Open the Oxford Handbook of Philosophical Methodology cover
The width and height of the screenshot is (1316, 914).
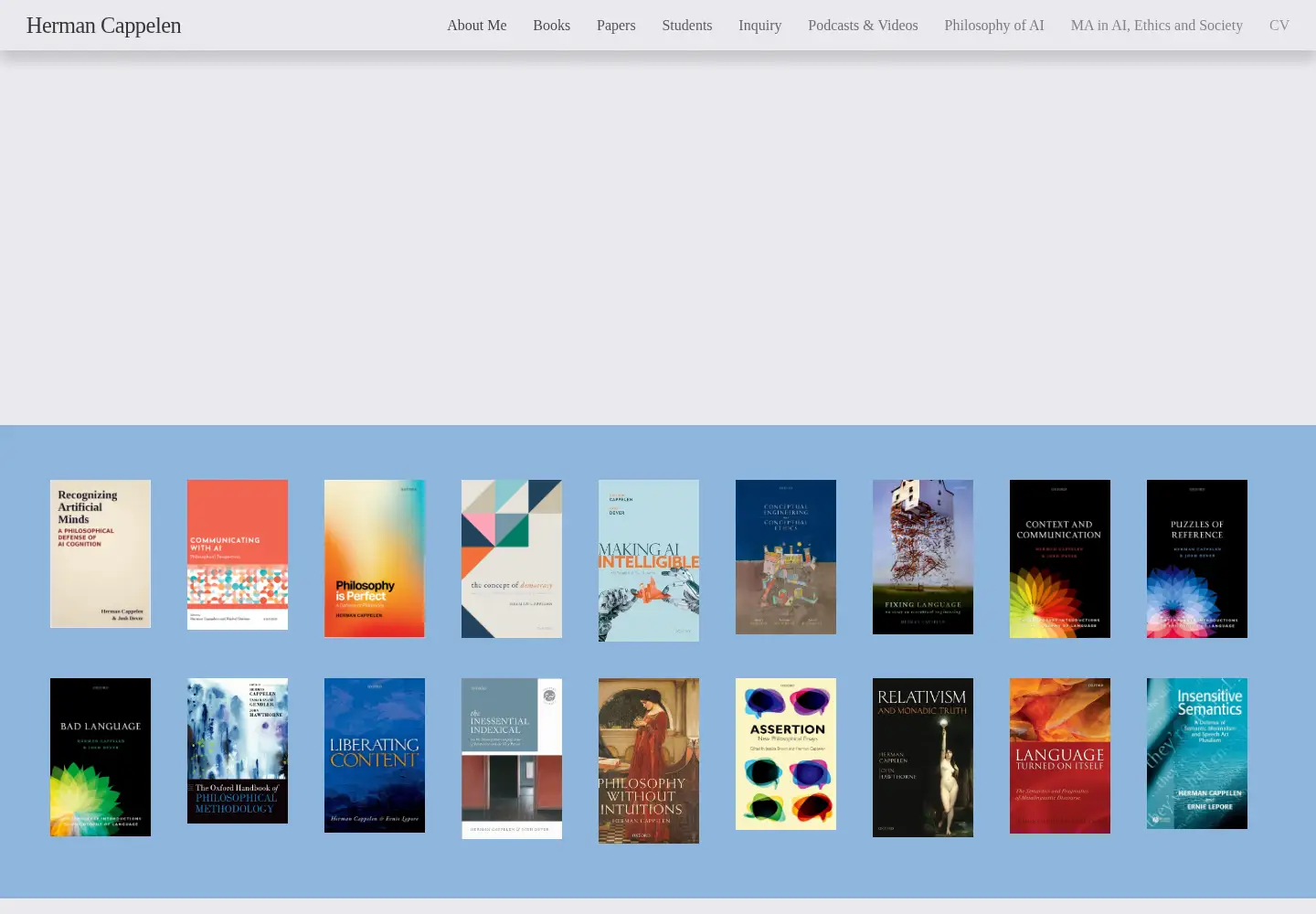click(238, 750)
